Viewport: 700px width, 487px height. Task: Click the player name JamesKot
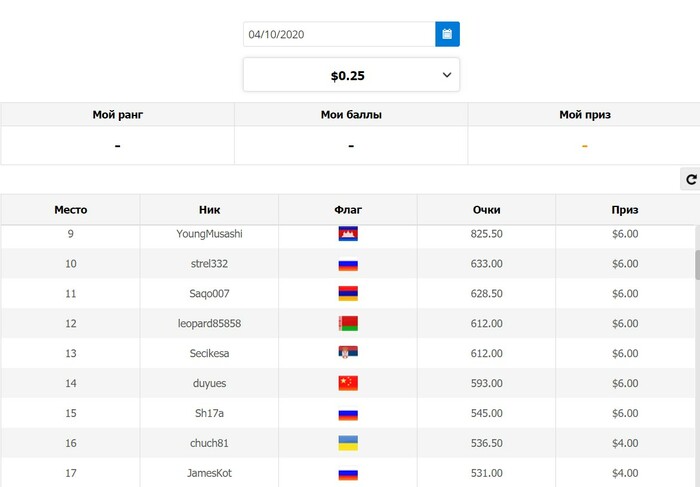(x=209, y=473)
